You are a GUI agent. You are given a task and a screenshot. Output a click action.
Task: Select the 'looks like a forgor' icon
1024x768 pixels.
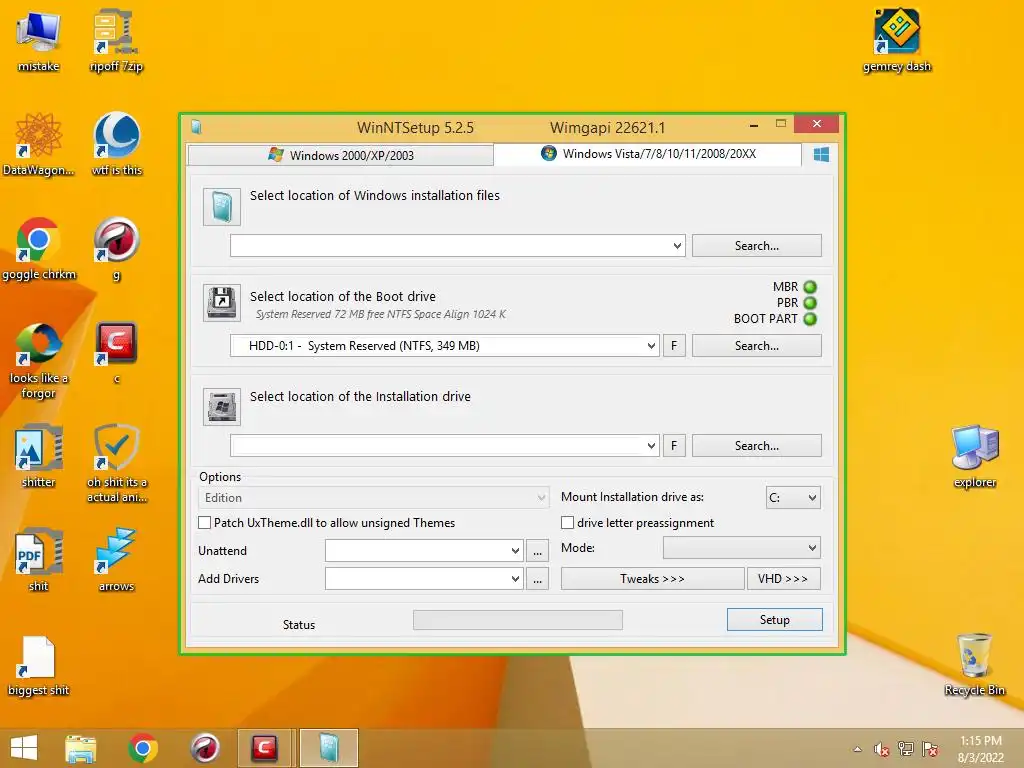click(39, 360)
